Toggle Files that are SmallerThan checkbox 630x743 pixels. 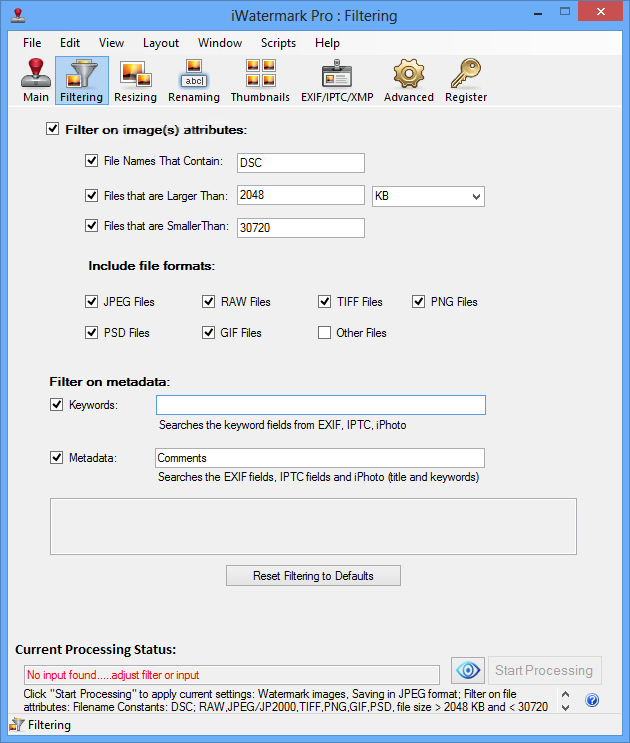[91, 226]
